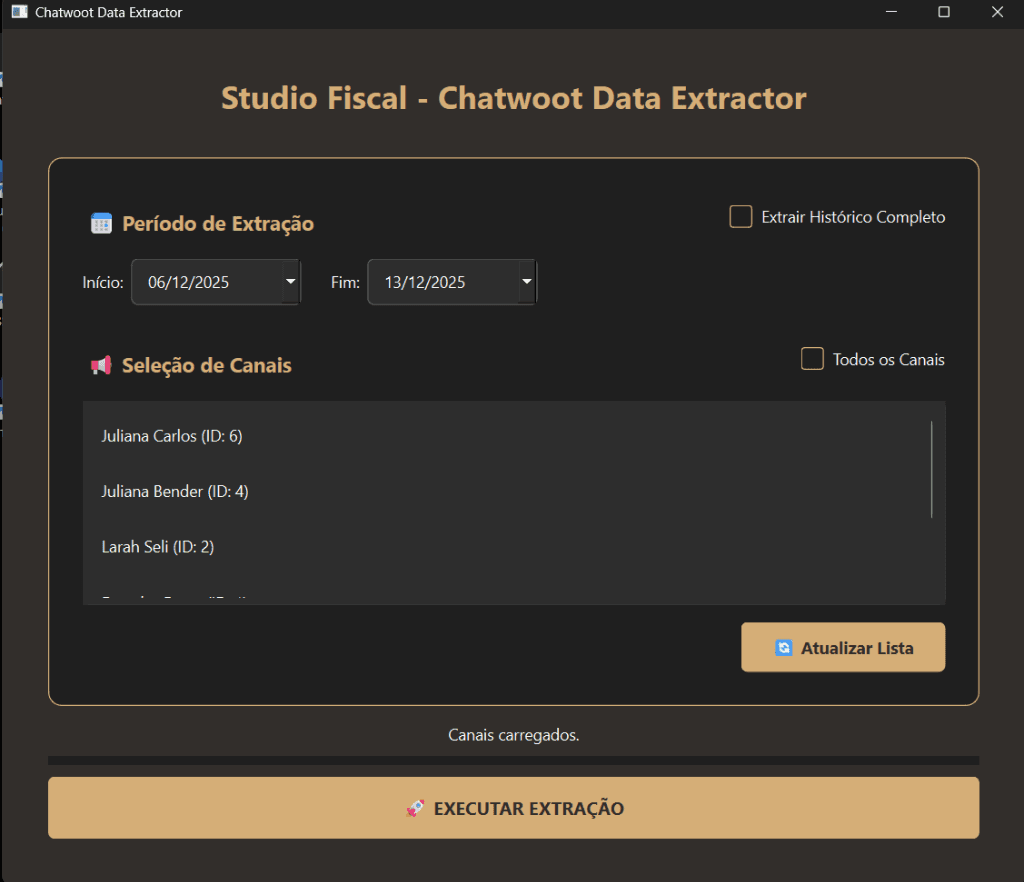Click the progress bar above Executar Extração
Screen dimensions: 1024x882
(513, 760)
